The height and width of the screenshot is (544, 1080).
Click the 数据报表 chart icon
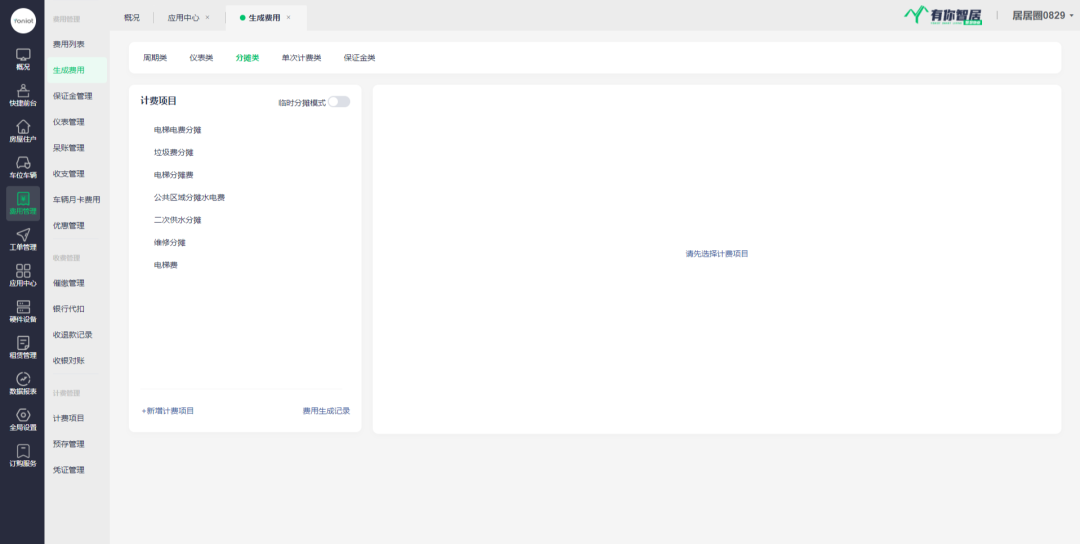coord(23,382)
